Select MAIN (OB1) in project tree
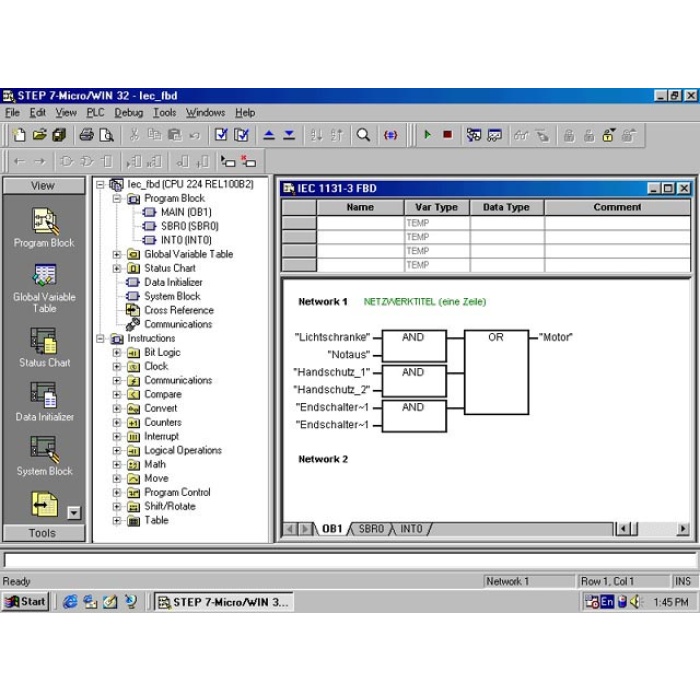 tap(186, 212)
